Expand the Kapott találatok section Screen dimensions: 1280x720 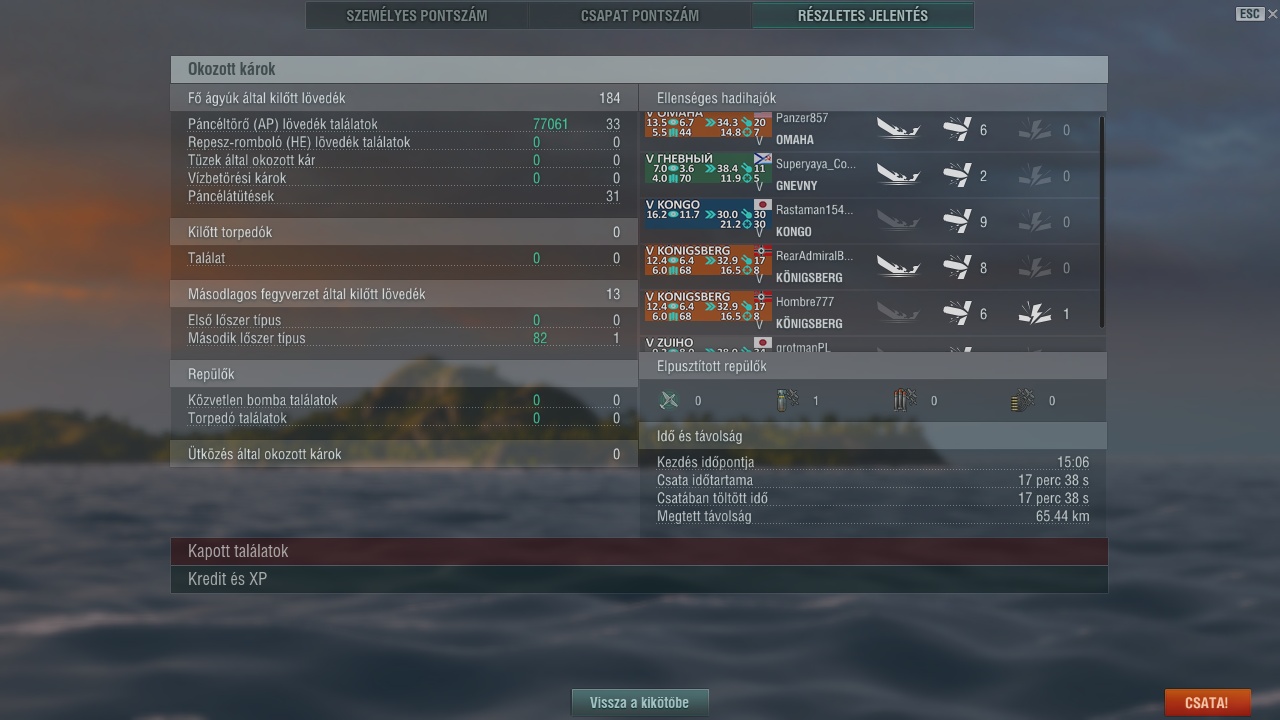coord(639,551)
